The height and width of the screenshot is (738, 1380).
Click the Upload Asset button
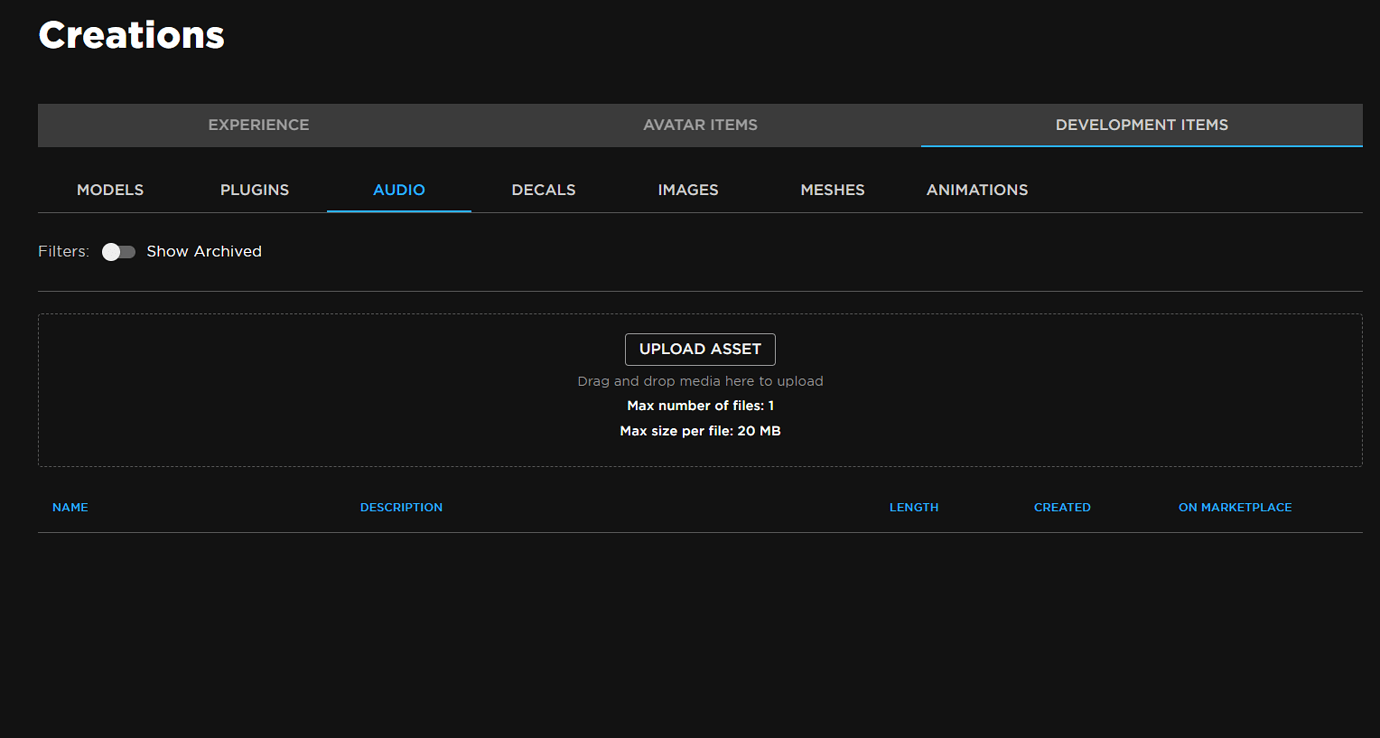coord(700,349)
